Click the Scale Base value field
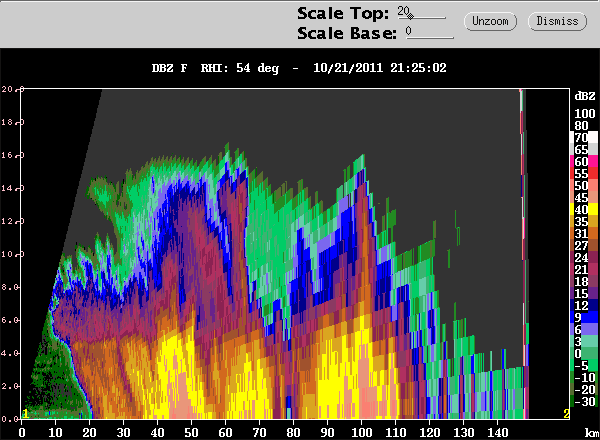600x440 pixels. 429,32
